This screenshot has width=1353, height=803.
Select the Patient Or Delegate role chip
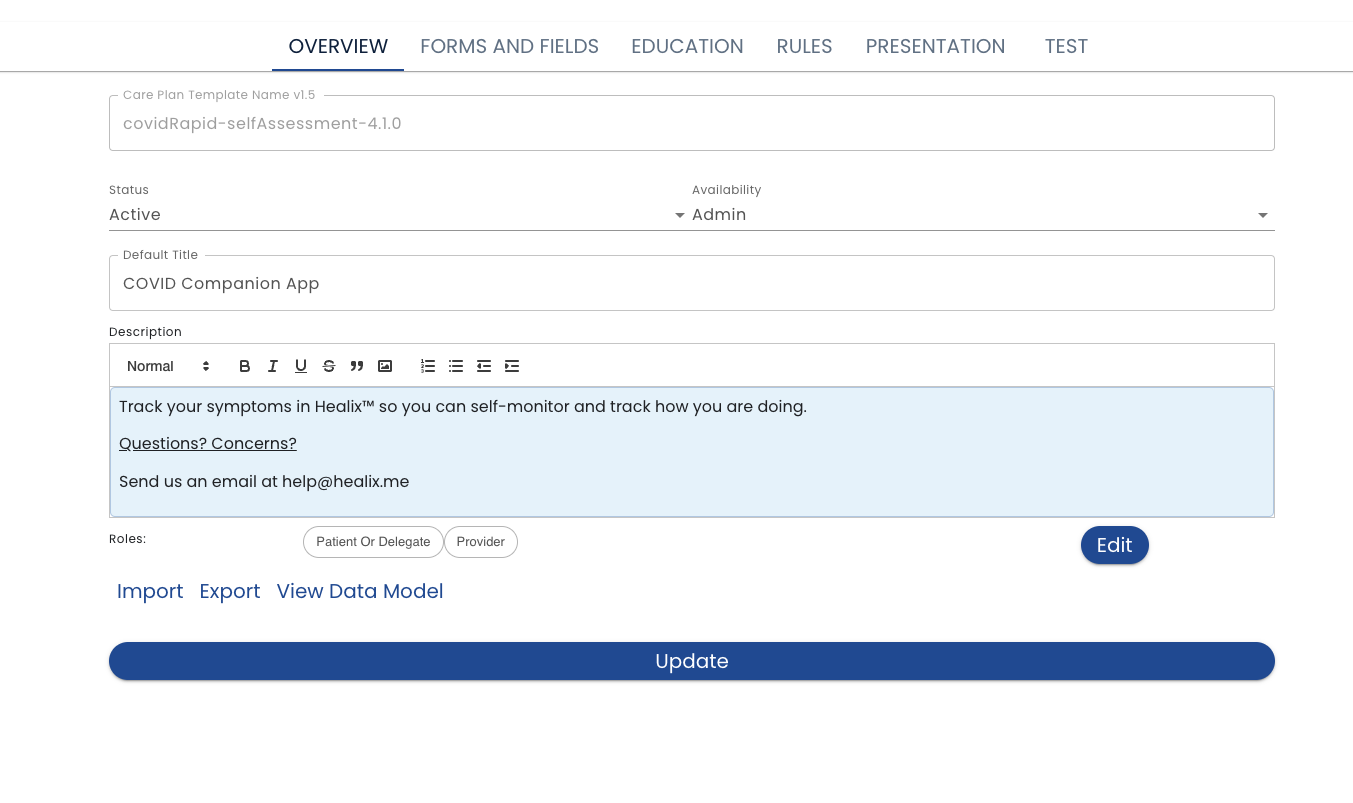[x=373, y=542]
